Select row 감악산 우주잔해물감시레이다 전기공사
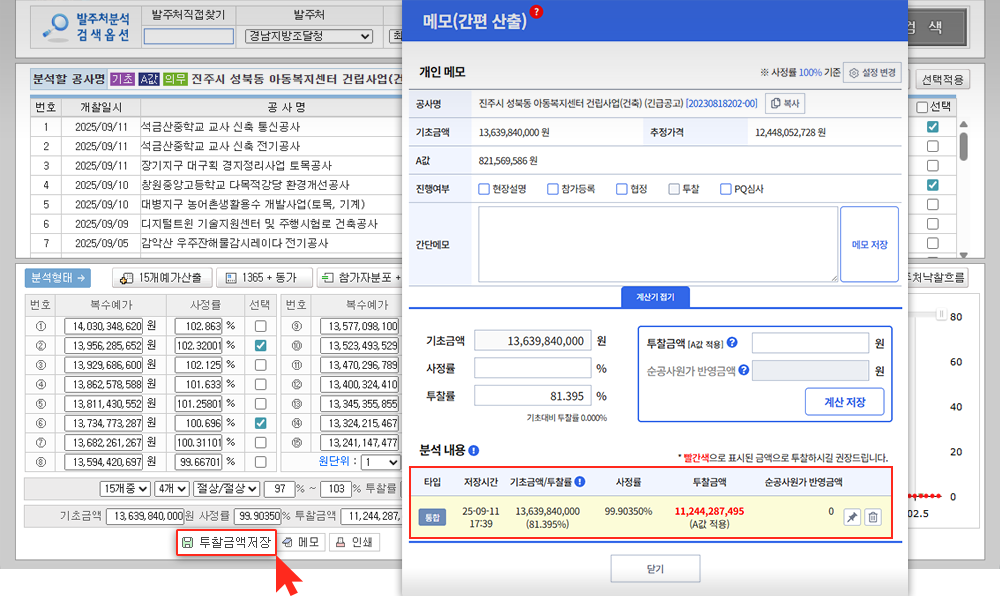This screenshot has height=596, width=1000. (235, 243)
